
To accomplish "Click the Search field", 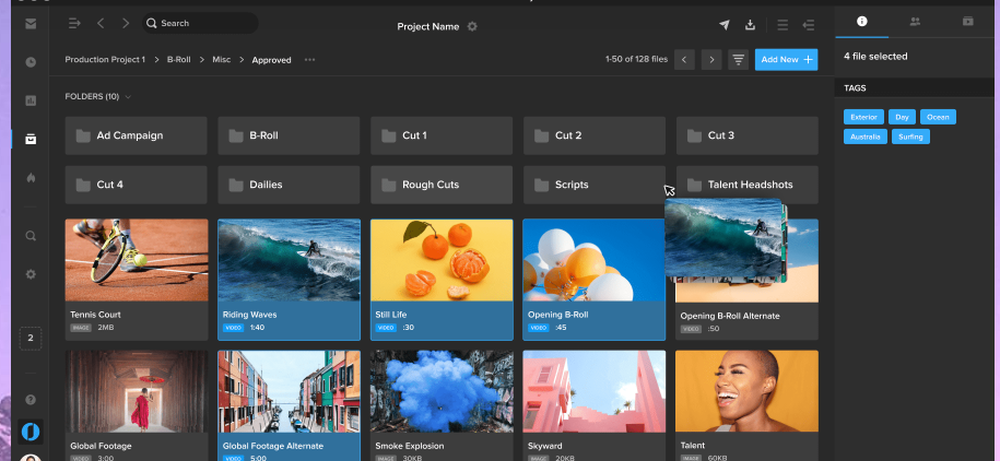I will [200, 23].
